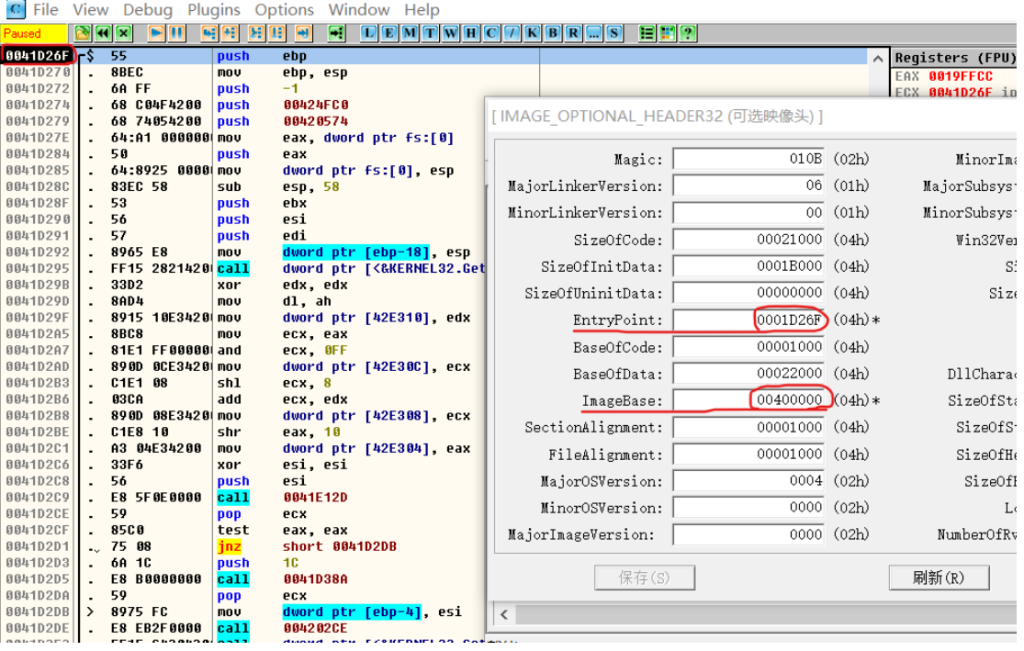Open Memory map with M button
Image resolution: width=1024 pixels, height=651 pixels.
click(410, 33)
